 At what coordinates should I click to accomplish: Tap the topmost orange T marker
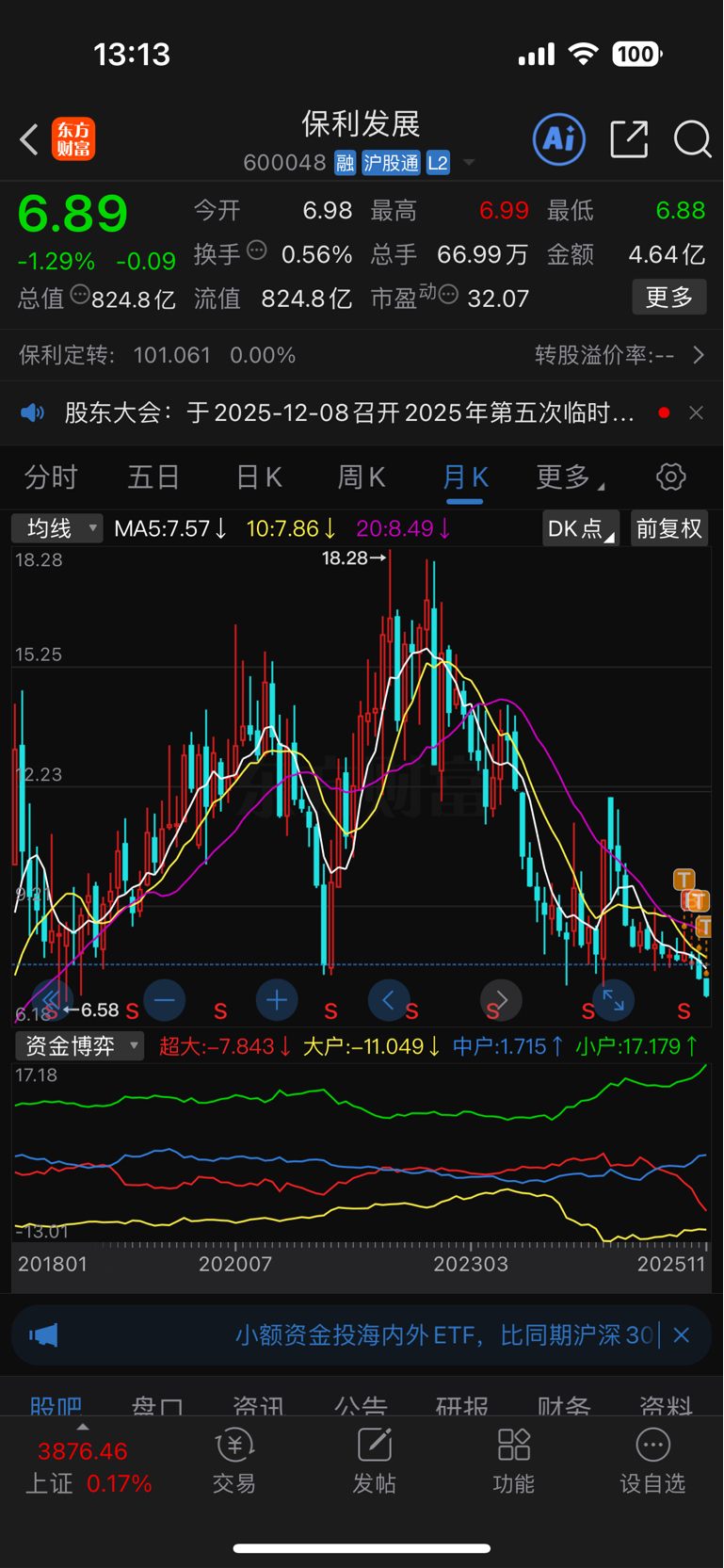684,880
